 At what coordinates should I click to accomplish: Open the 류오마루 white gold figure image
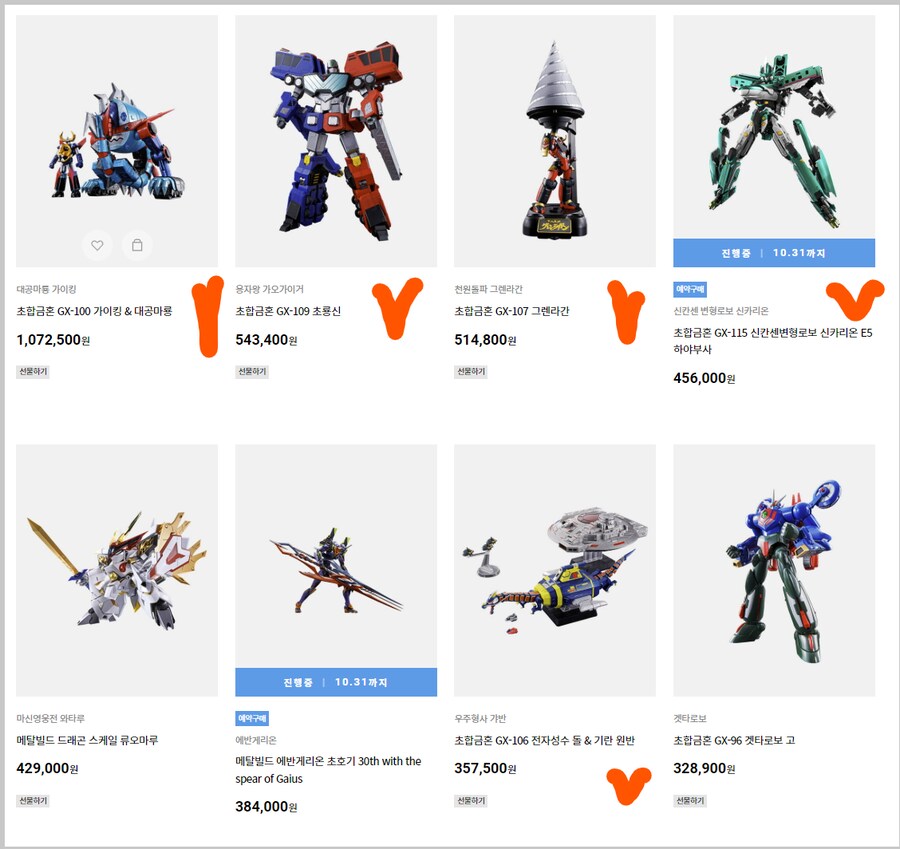(117, 570)
